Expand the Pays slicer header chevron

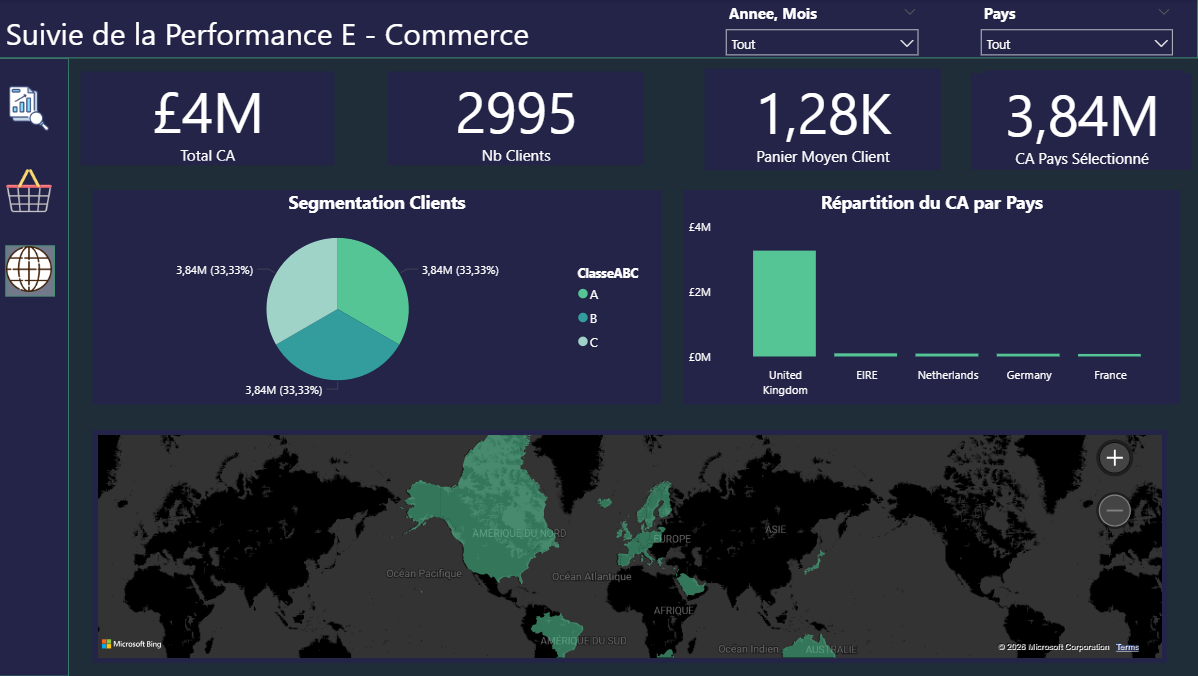tap(1164, 12)
